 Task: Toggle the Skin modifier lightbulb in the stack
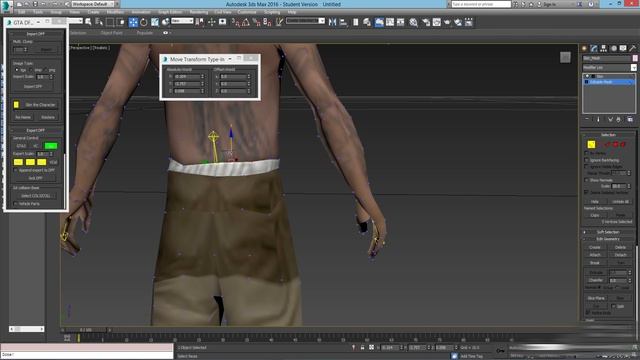coord(587,76)
